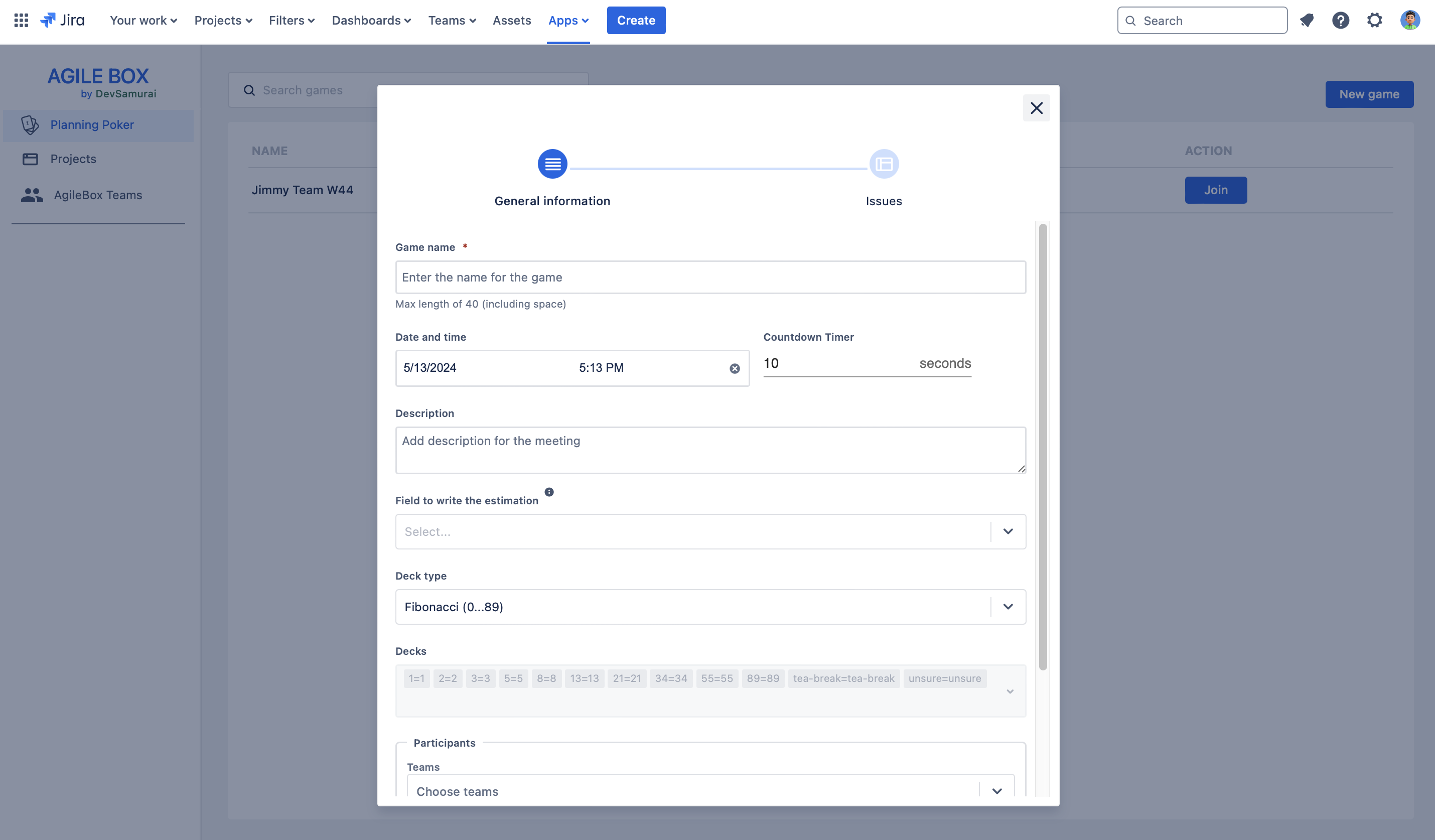Screen dimensions: 1435x840
Task: Select Planning Poker in the sidebar
Action: [x=98, y=125]
